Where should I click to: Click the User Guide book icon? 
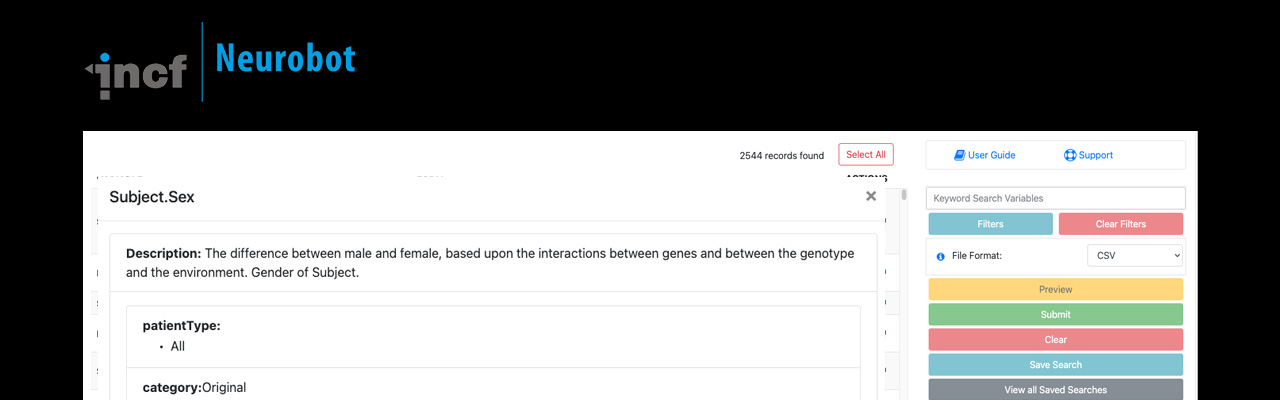959,155
